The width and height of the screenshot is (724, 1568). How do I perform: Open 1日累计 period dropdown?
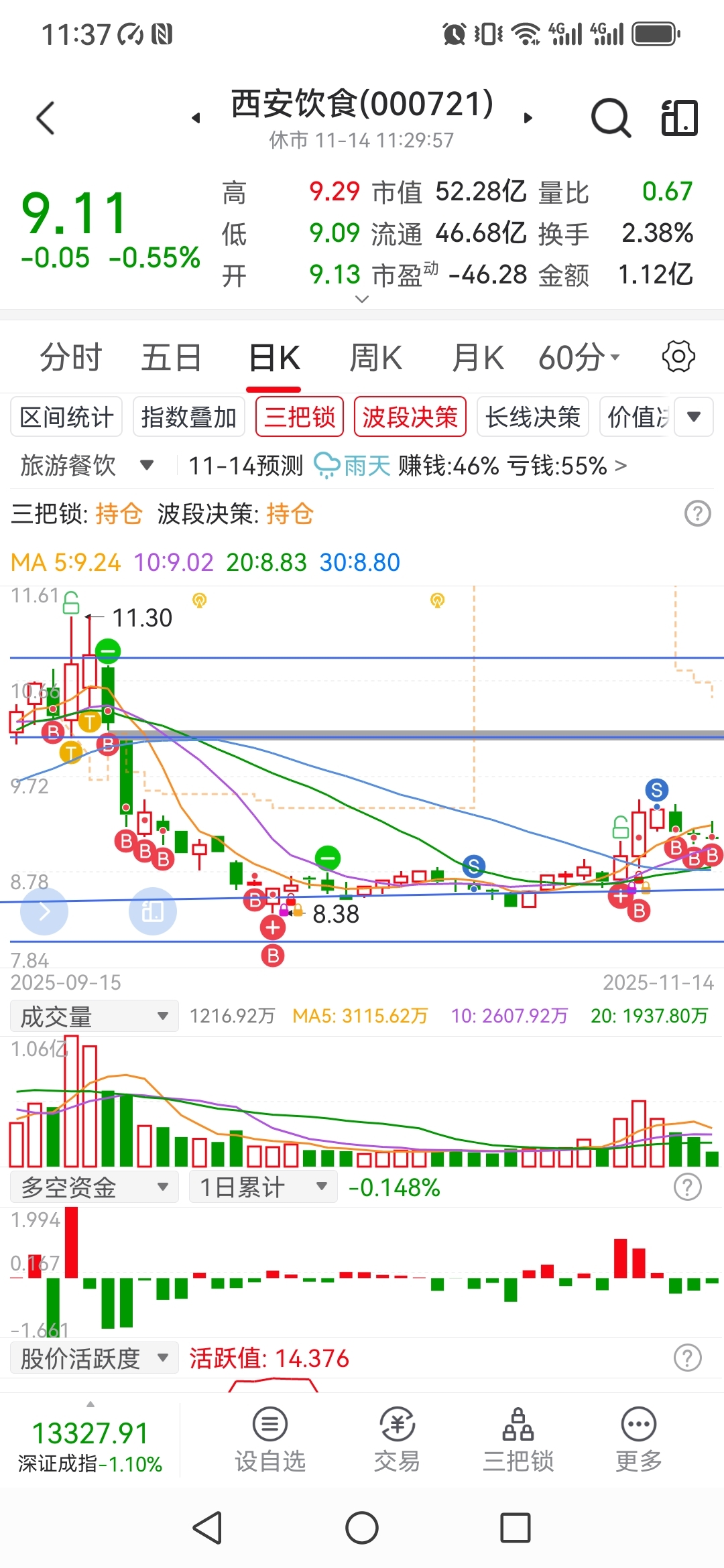[263, 1187]
